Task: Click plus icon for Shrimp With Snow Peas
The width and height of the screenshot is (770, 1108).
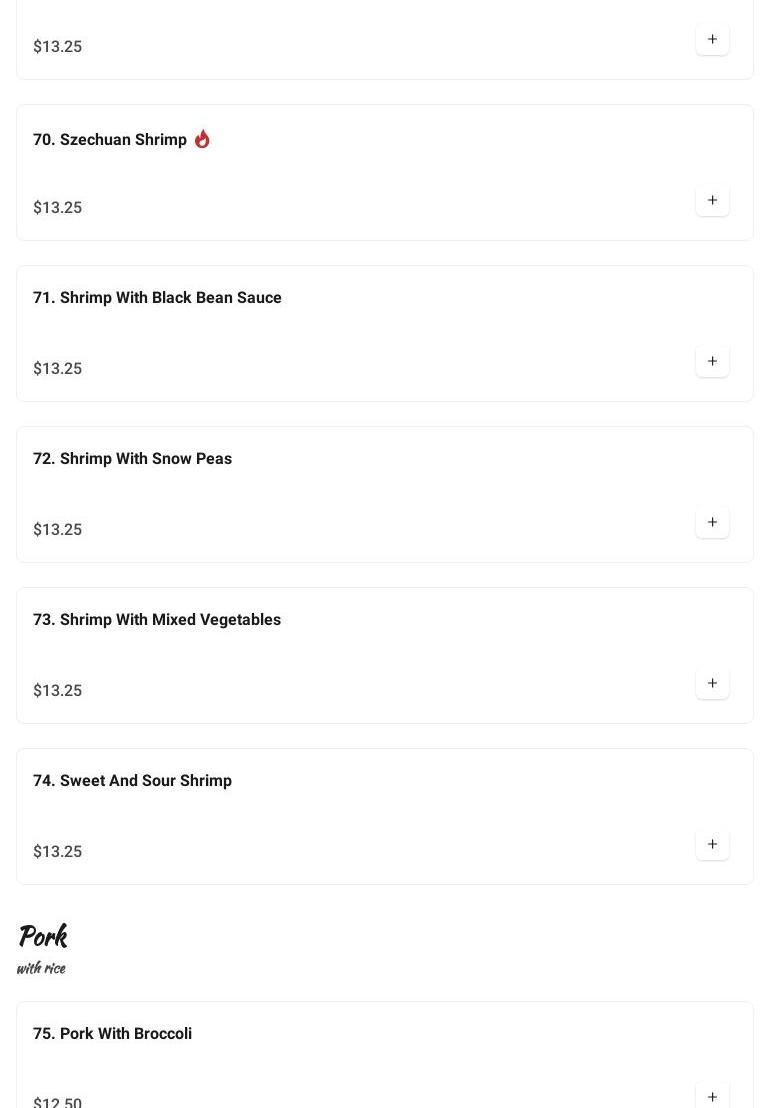Action: 712,522
